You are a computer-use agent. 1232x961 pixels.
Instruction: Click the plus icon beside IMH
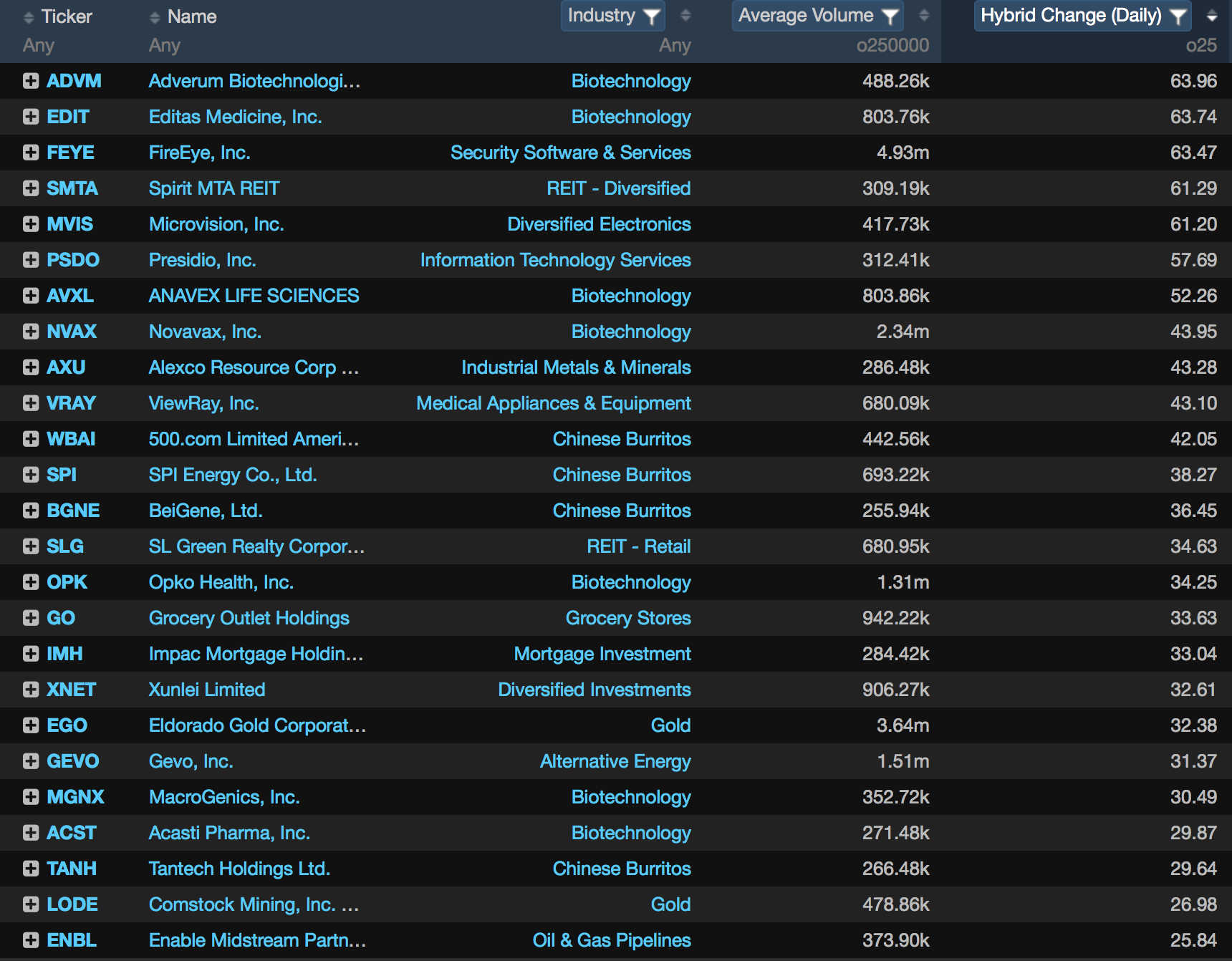[31, 654]
